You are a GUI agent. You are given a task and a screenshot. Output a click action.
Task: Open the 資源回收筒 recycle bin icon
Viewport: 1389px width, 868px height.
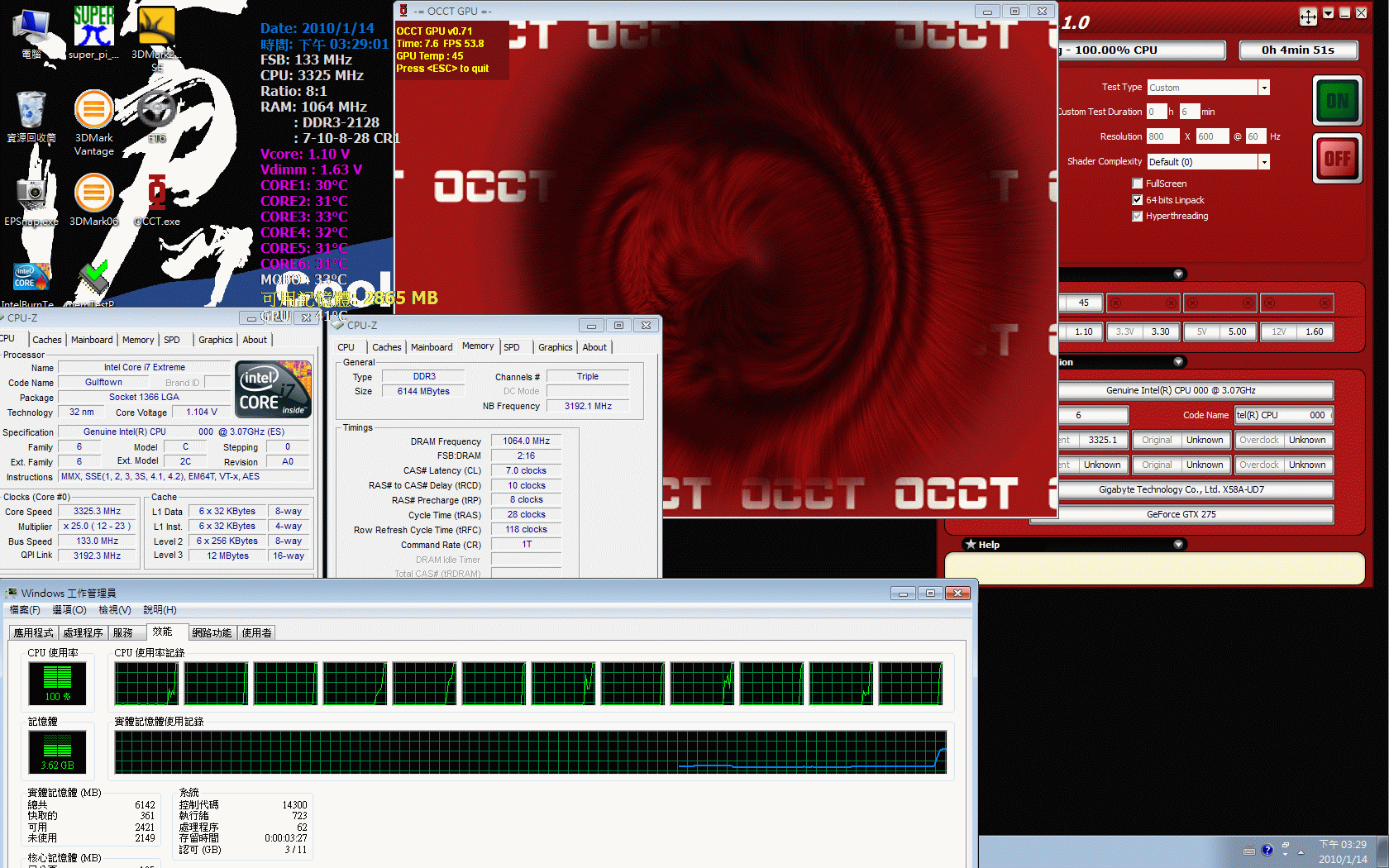pyautogui.click(x=31, y=116)
